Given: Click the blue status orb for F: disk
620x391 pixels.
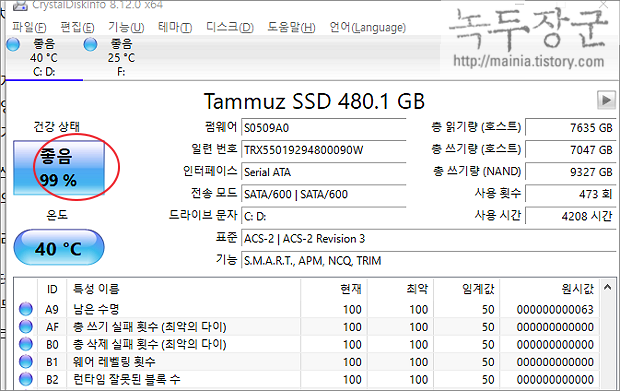Looking at the screenshot, I should tap(91, 44).
